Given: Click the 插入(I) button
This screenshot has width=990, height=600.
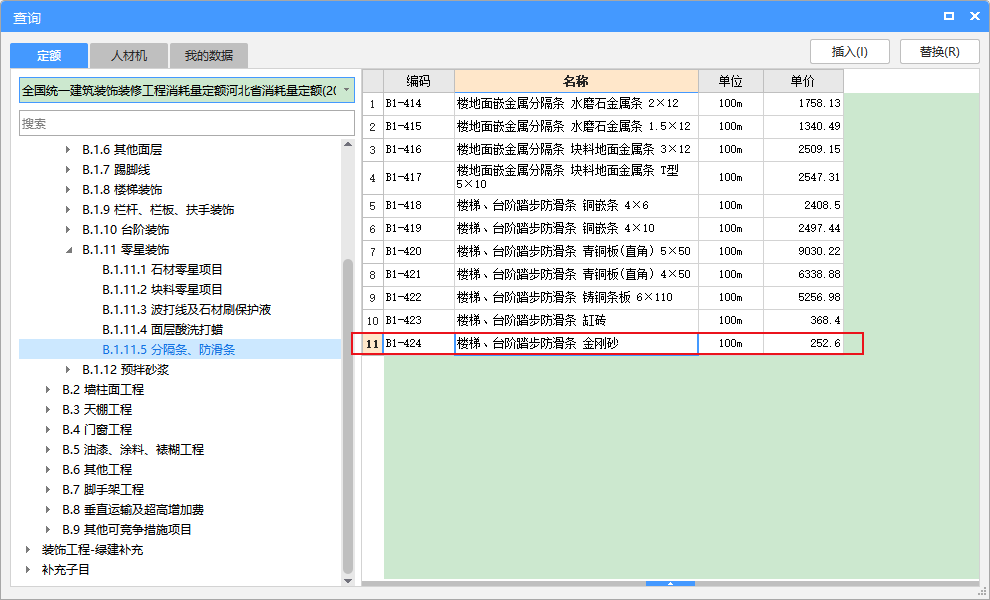Looking at the screenshot, I should click(x=850, y=52).
